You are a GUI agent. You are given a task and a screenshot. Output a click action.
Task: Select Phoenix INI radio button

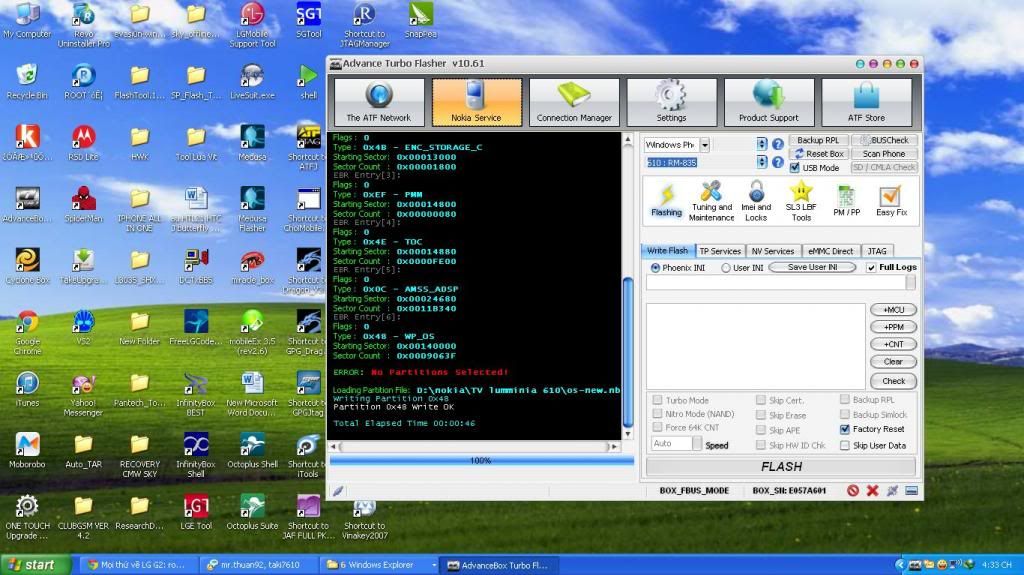655,268
